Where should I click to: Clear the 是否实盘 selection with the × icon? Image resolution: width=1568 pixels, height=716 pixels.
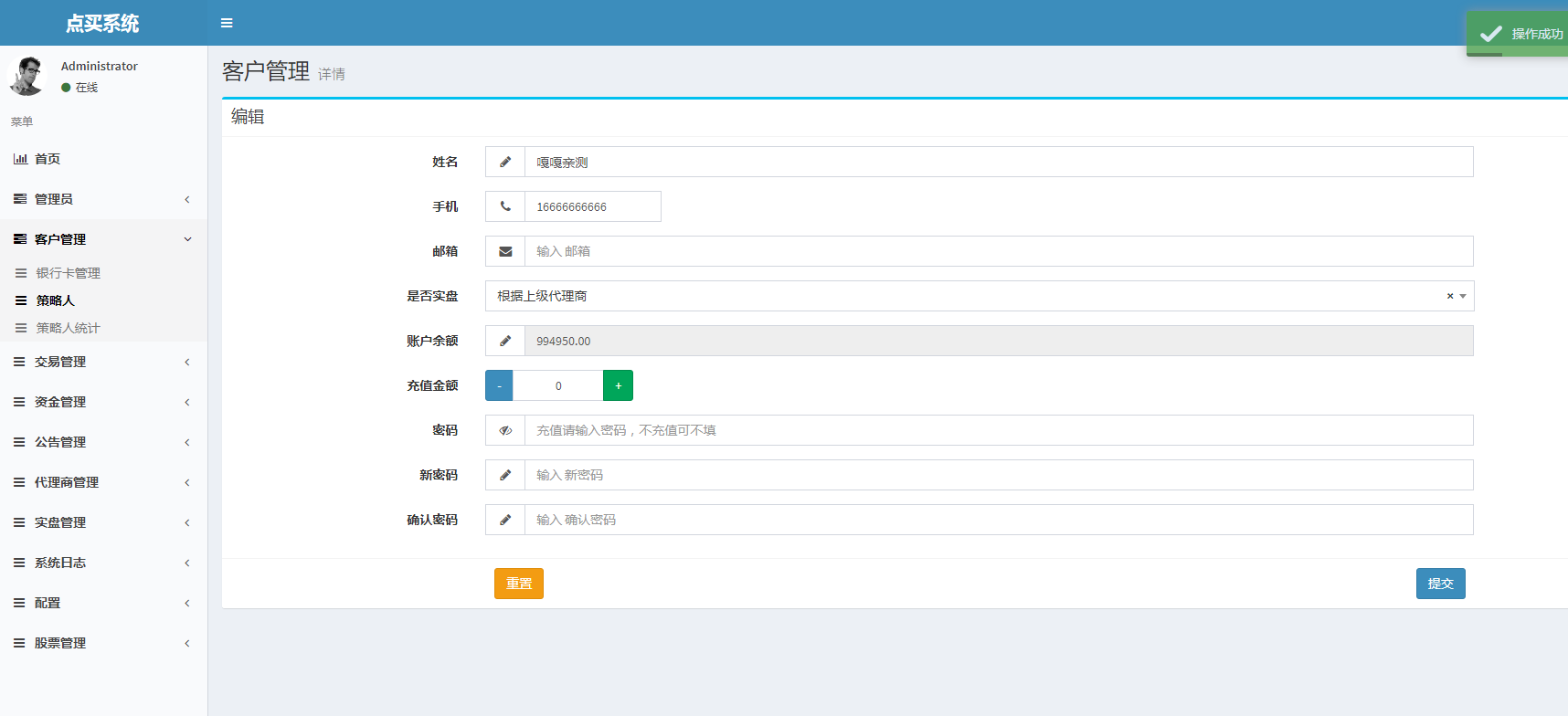pos(1449,296)
